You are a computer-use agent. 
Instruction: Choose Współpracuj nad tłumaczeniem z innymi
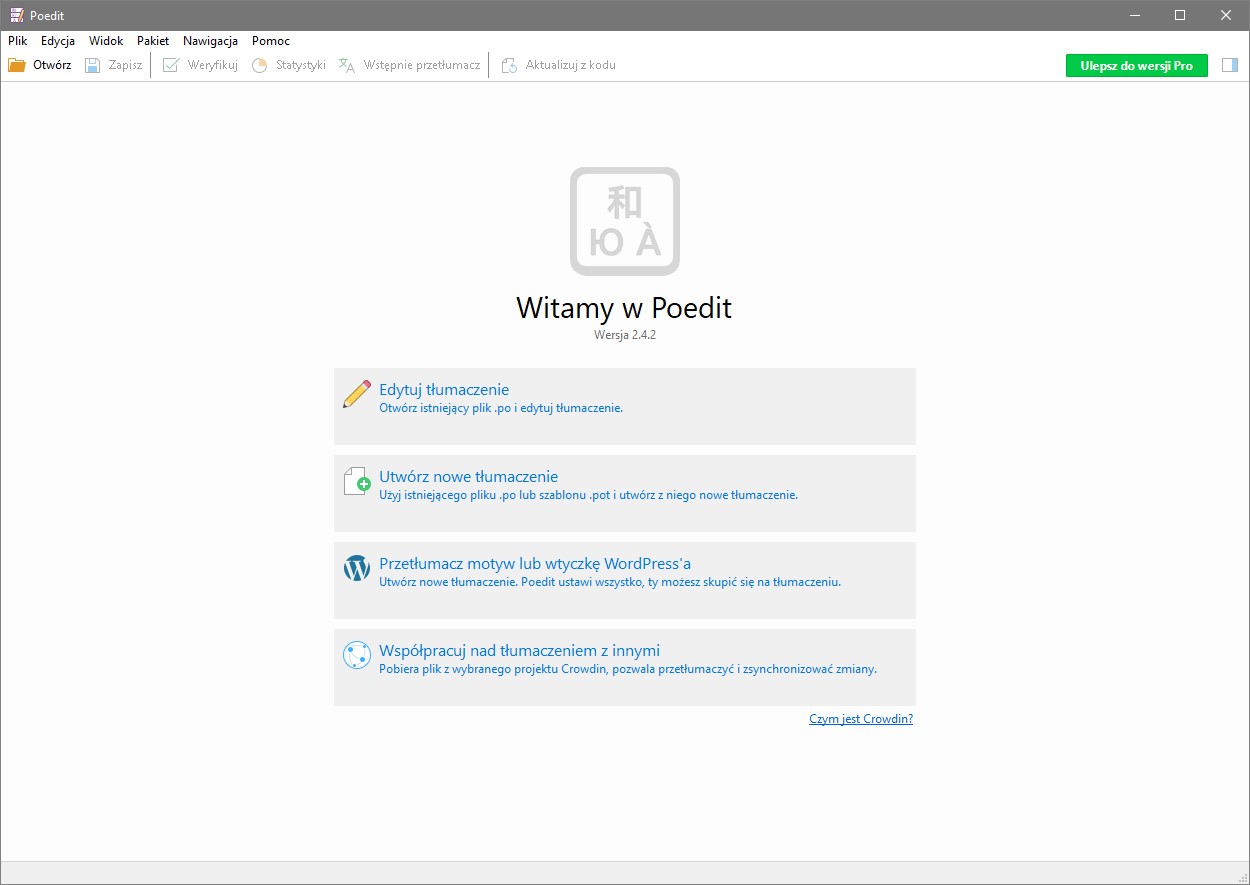click(519, 650)
